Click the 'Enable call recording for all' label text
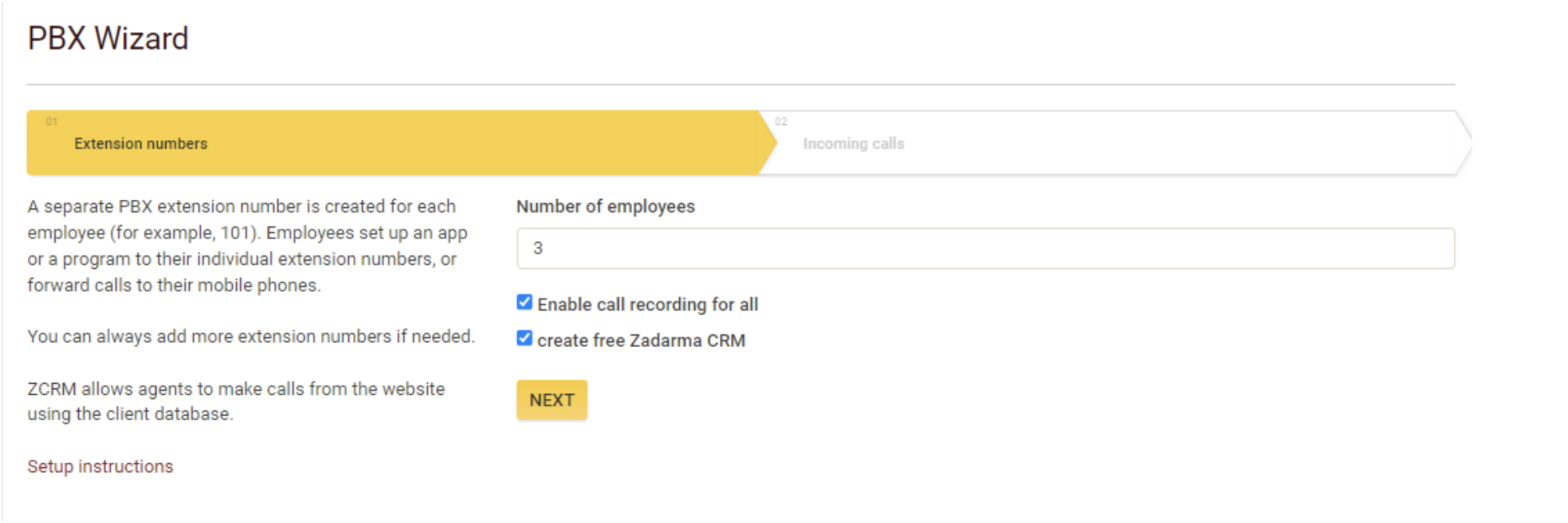 tap(647, 305)
